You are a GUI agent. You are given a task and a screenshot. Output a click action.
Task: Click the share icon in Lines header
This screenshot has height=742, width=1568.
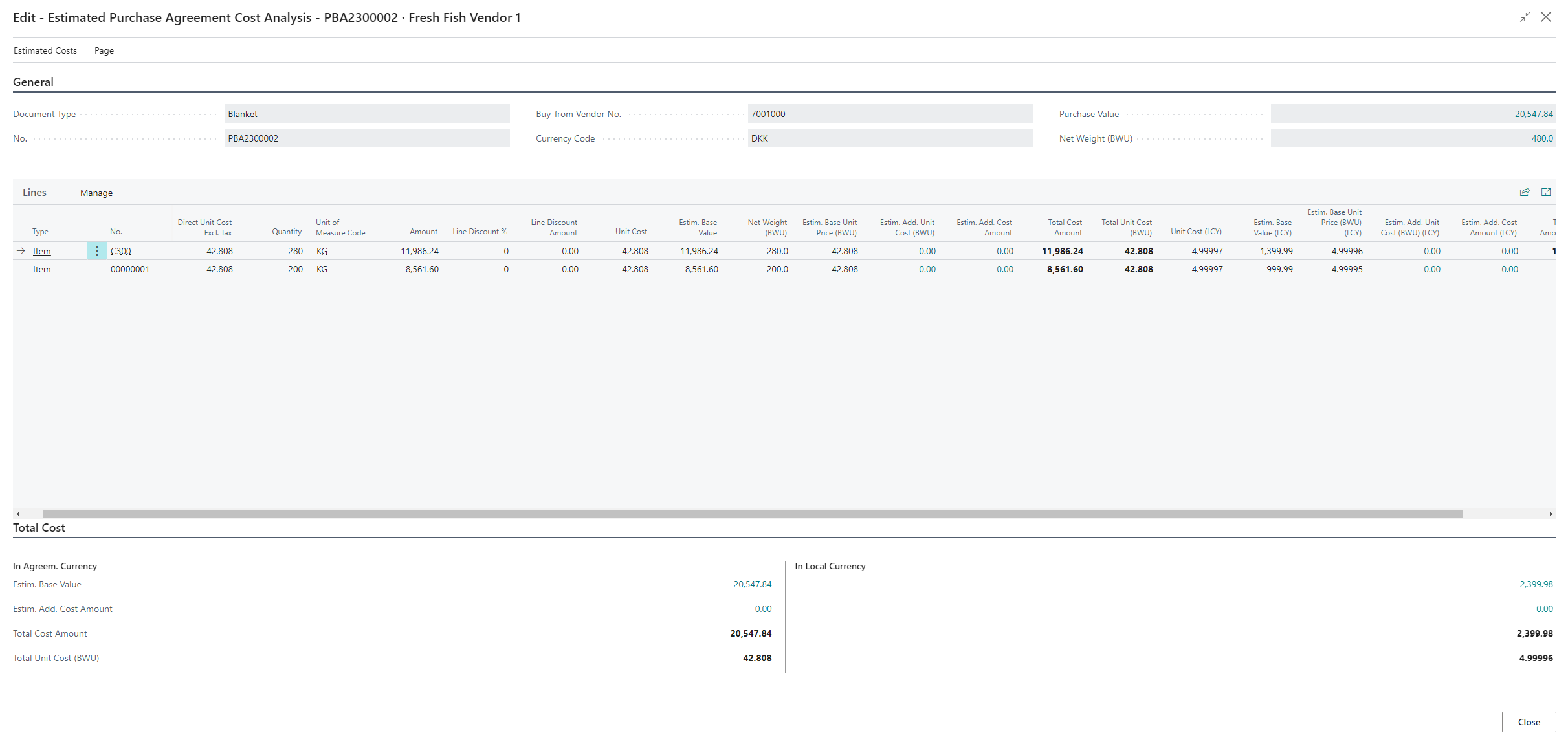[1525, 192]
